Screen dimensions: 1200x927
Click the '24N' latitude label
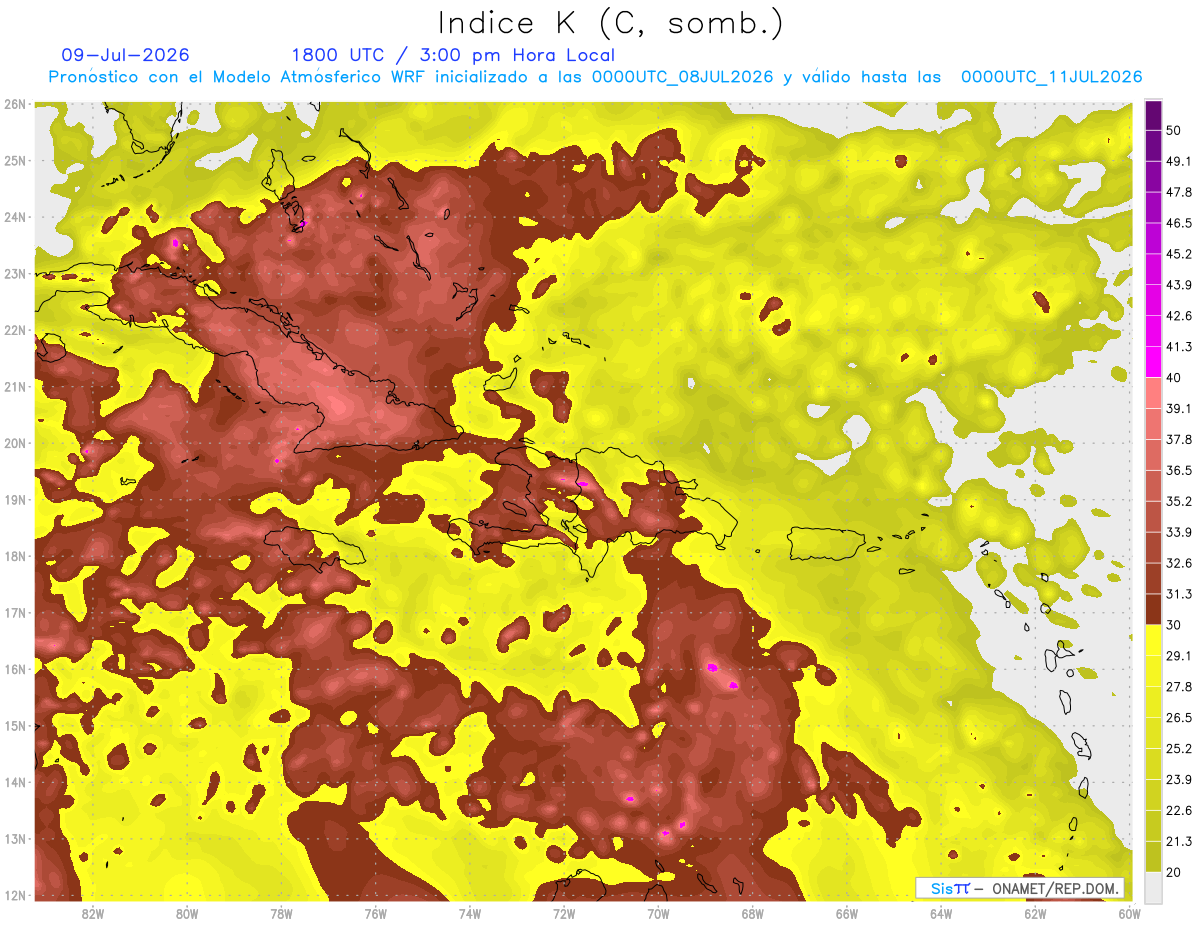(15, 217)
